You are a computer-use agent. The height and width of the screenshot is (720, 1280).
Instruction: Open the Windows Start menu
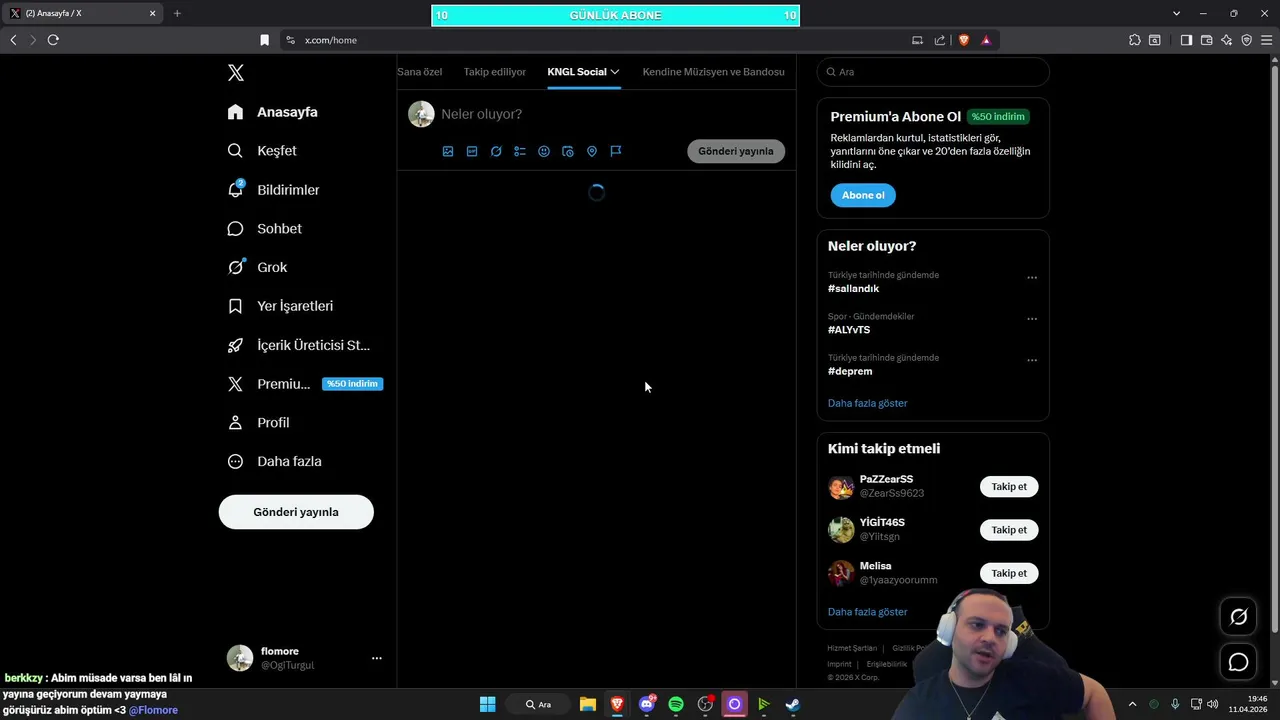tap(487, 704)
